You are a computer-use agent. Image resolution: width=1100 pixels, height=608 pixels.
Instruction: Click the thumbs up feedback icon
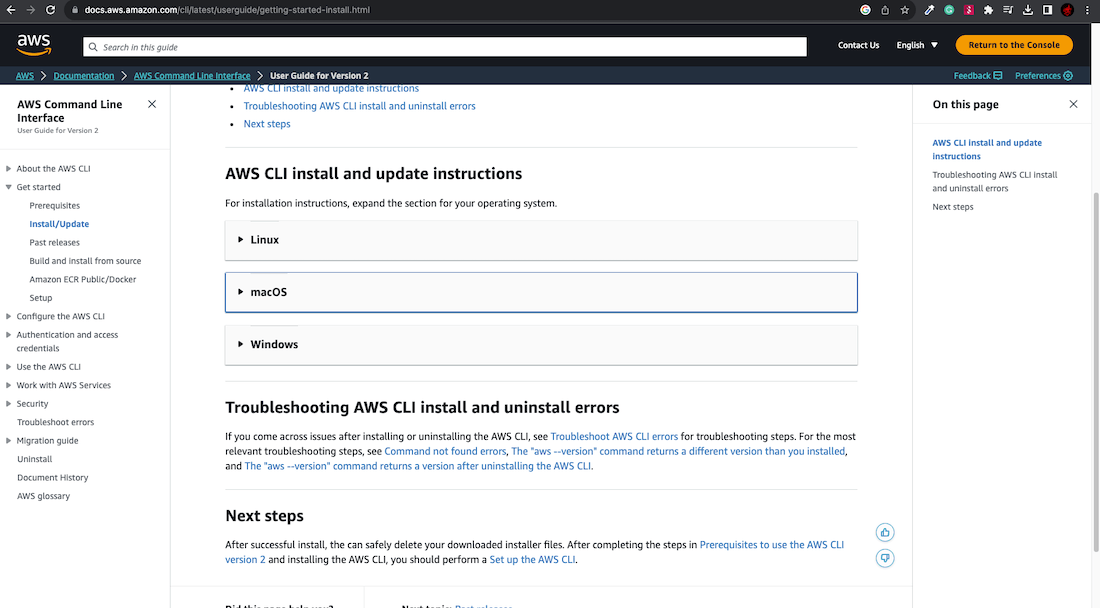click(885, 532)
